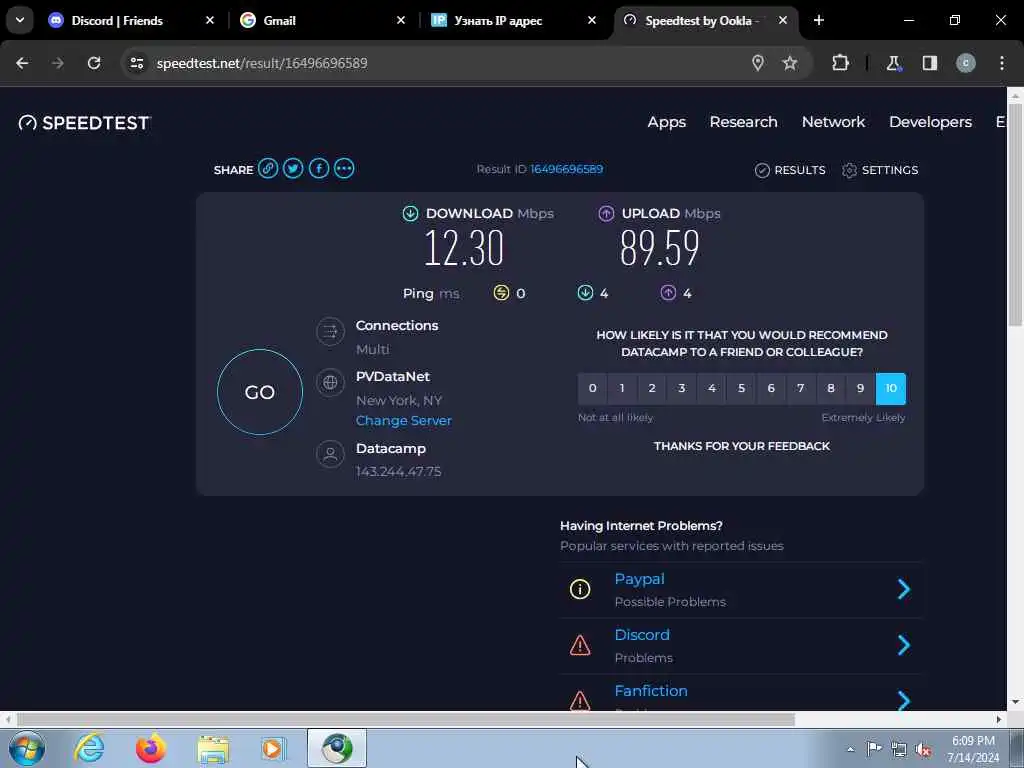Open the Research menu

tap(743, 122)
